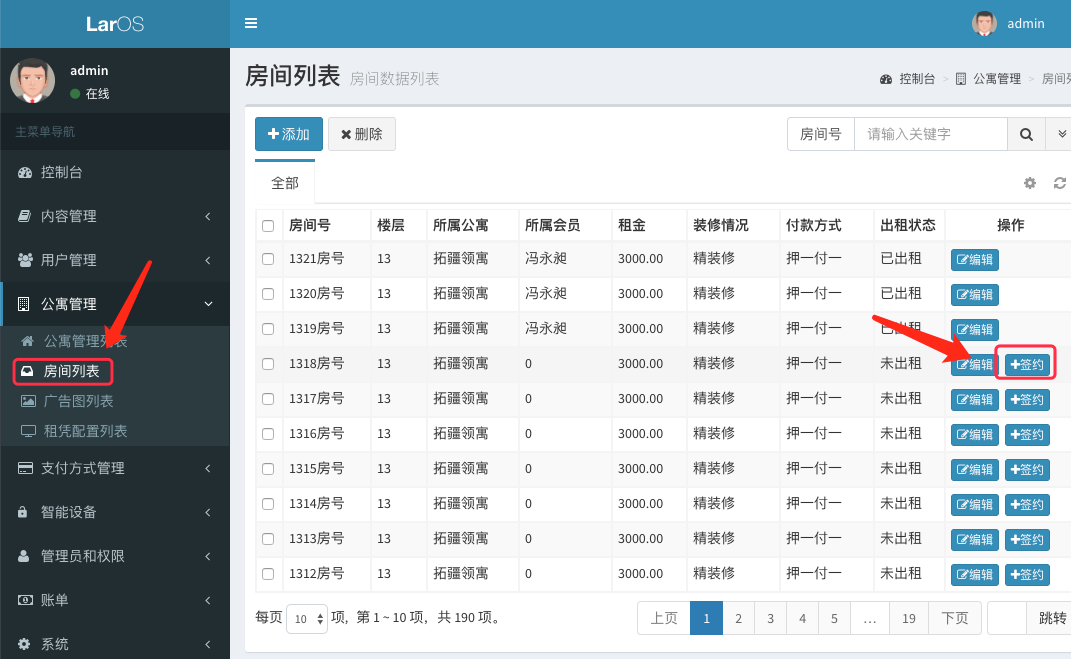1071x659 pixels.
Task: Check the box for 1319房号 row
Action: click(268, 329)
